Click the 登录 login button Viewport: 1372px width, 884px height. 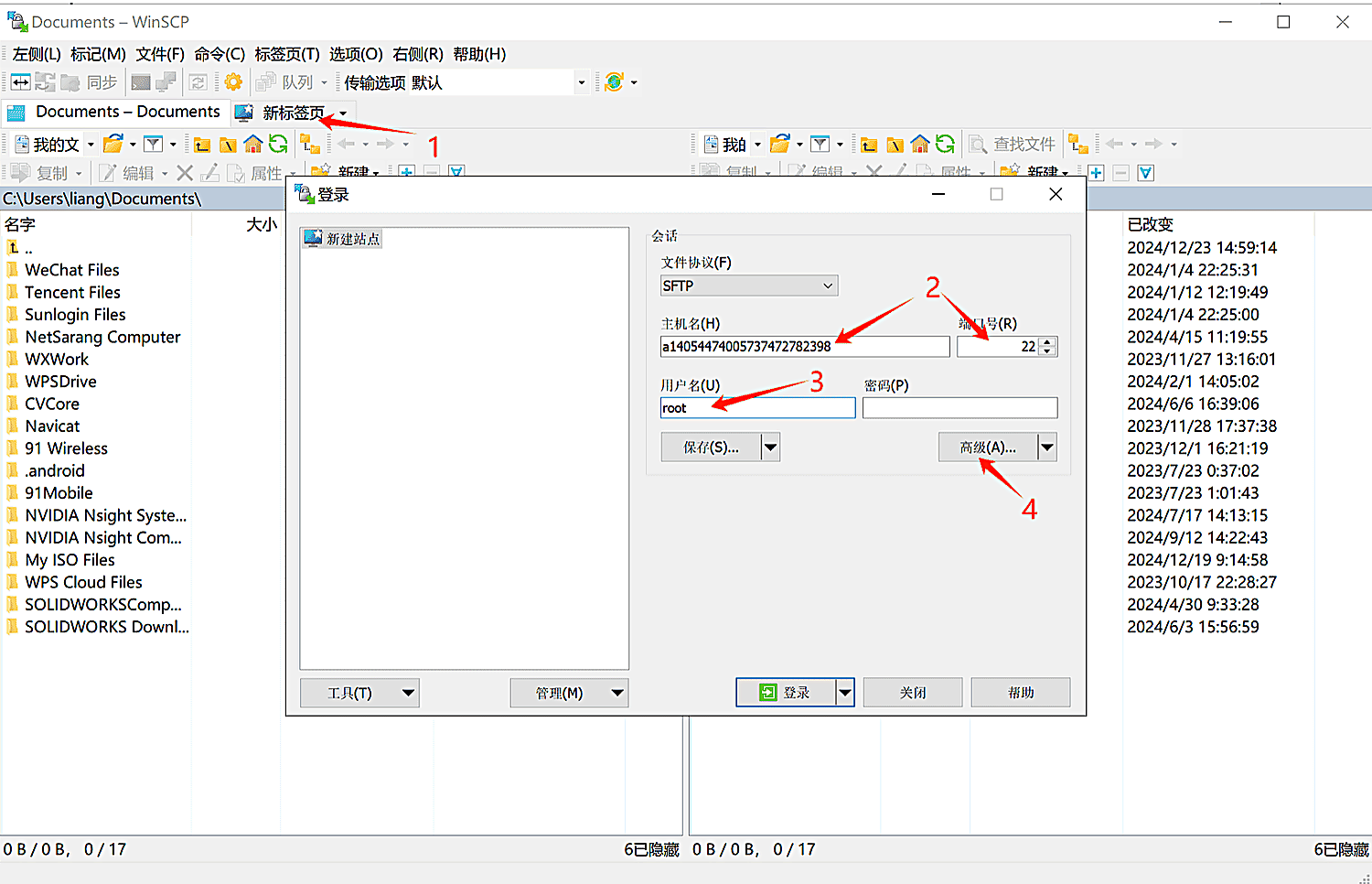786,693
